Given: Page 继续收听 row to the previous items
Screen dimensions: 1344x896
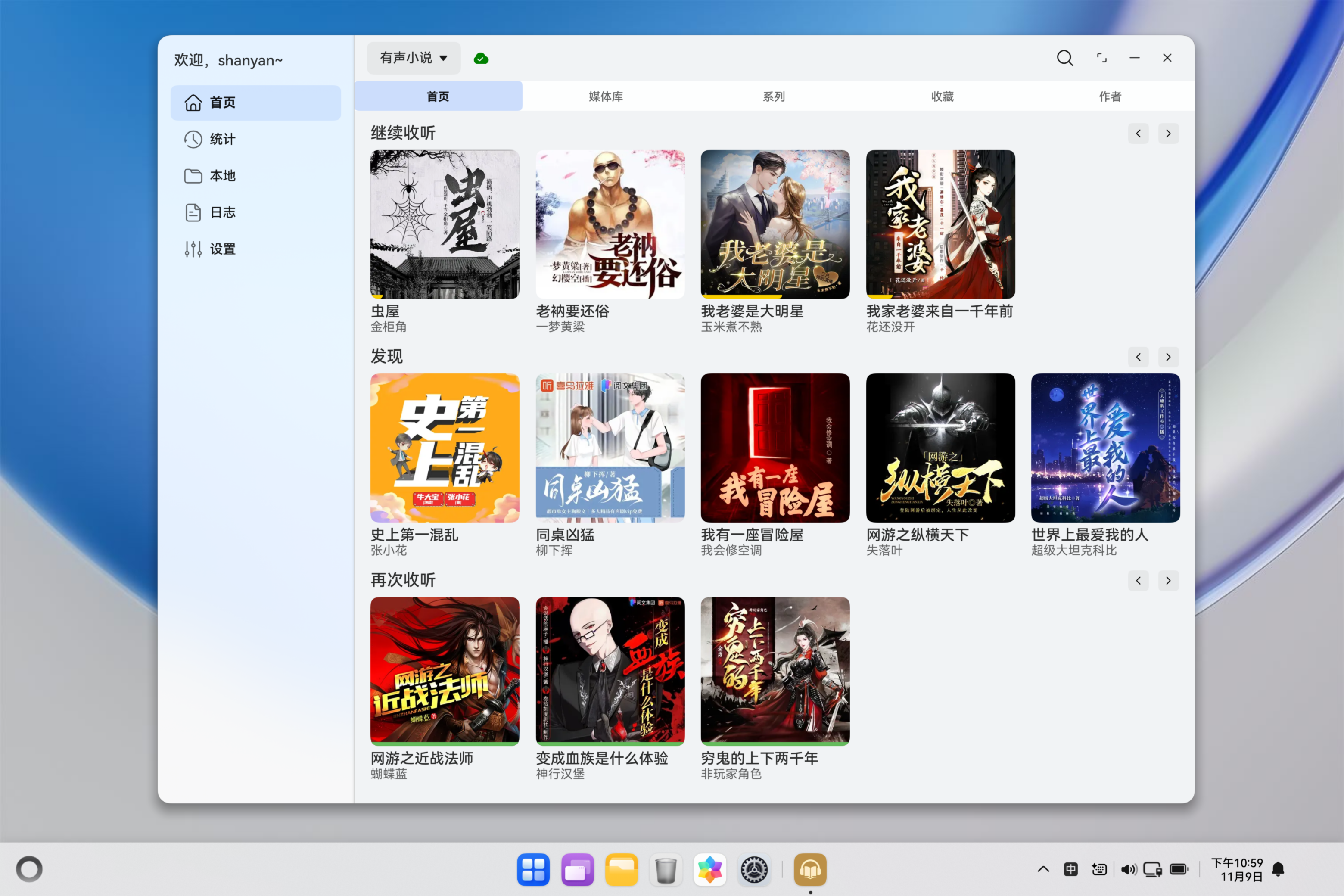Looking at the screenshot, I should pyautogui.click(x=1138, y=134).
